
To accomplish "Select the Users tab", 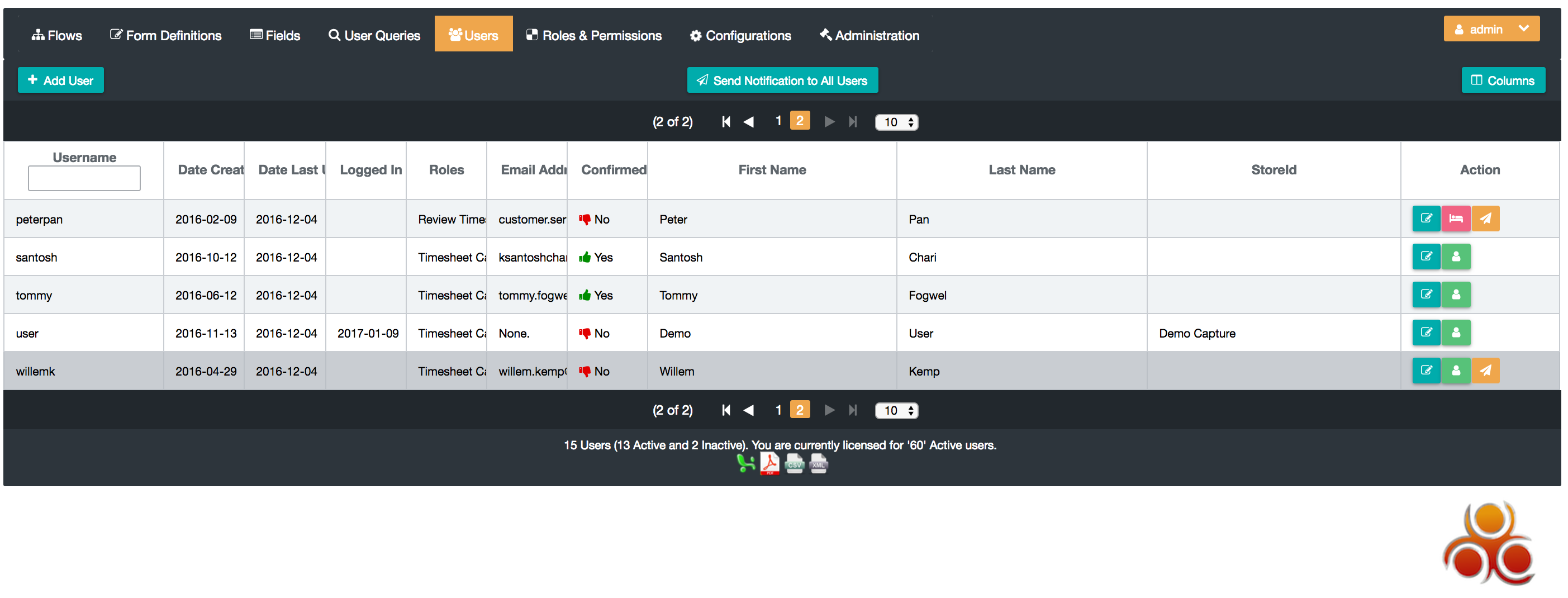I will pos(473,34).
